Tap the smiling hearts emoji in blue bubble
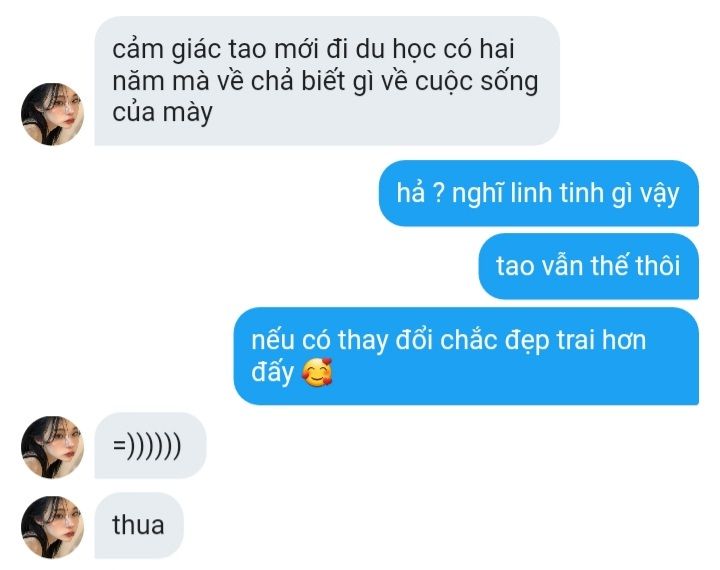The height and width of the screenshot is (570, 720). coord(317,372)
